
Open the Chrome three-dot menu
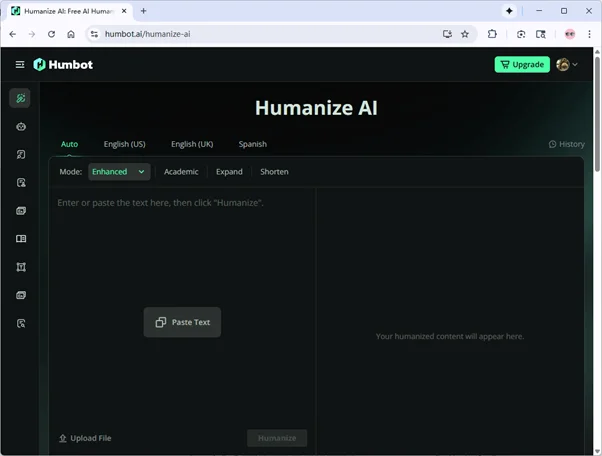click(x=589, y=33)
